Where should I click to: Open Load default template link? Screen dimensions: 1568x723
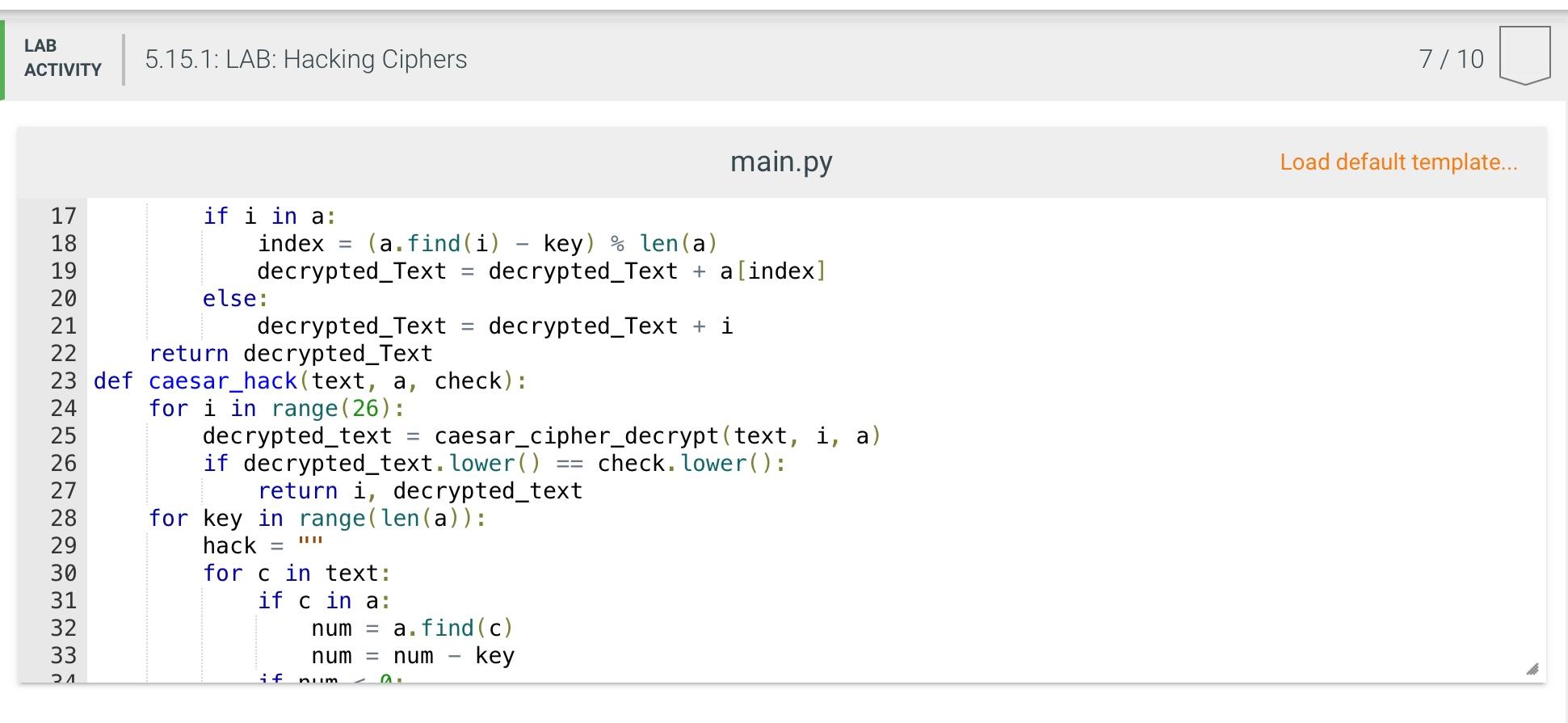(x=1398, y=162)
